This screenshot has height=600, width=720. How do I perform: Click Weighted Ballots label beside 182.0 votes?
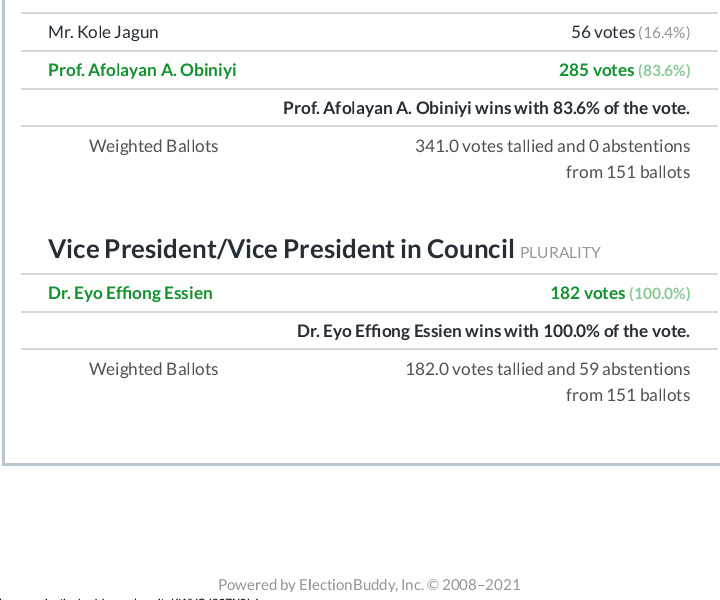point(153,369)
